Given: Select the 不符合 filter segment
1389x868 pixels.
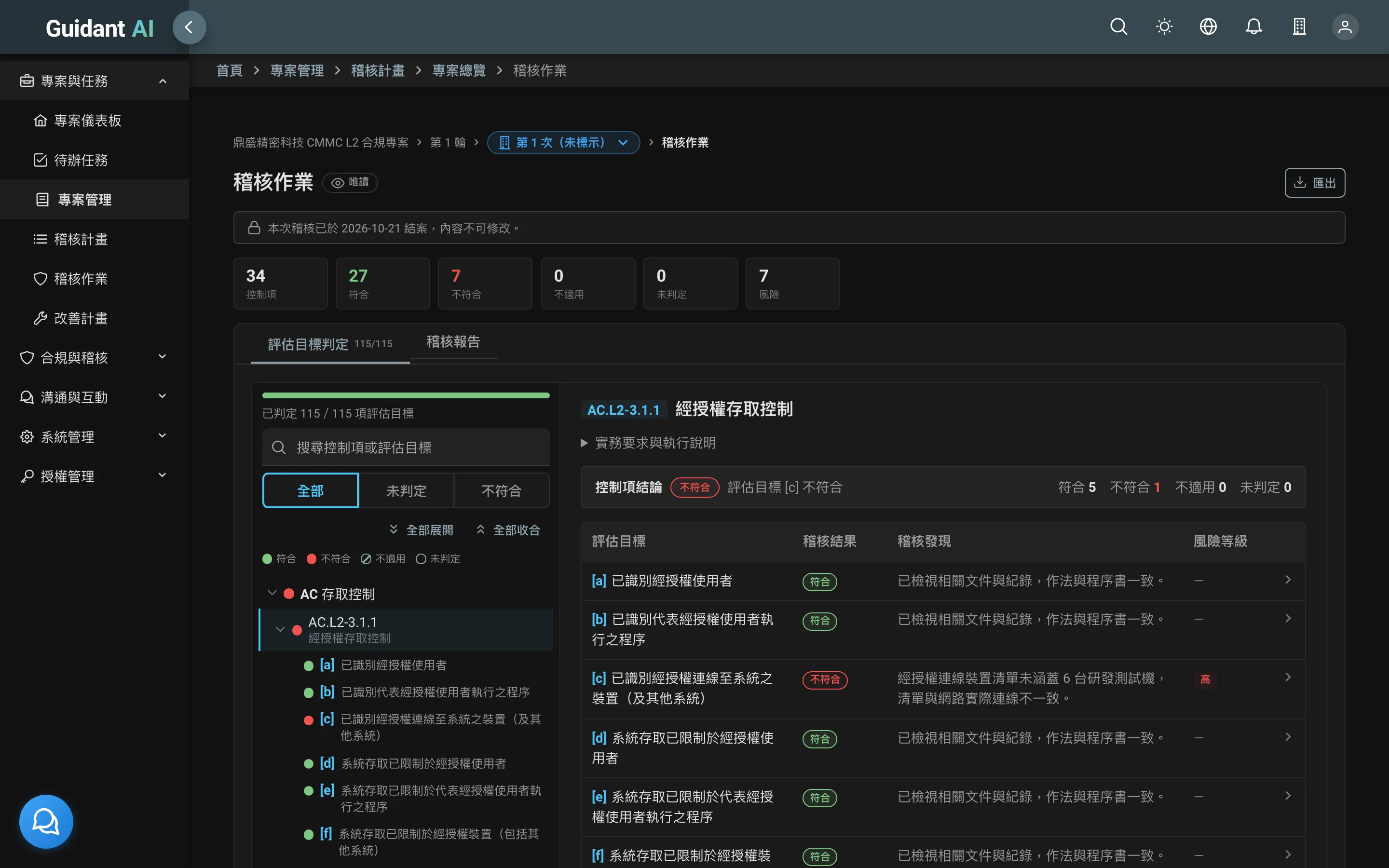Looking at the screenshot, I should 502,491.
